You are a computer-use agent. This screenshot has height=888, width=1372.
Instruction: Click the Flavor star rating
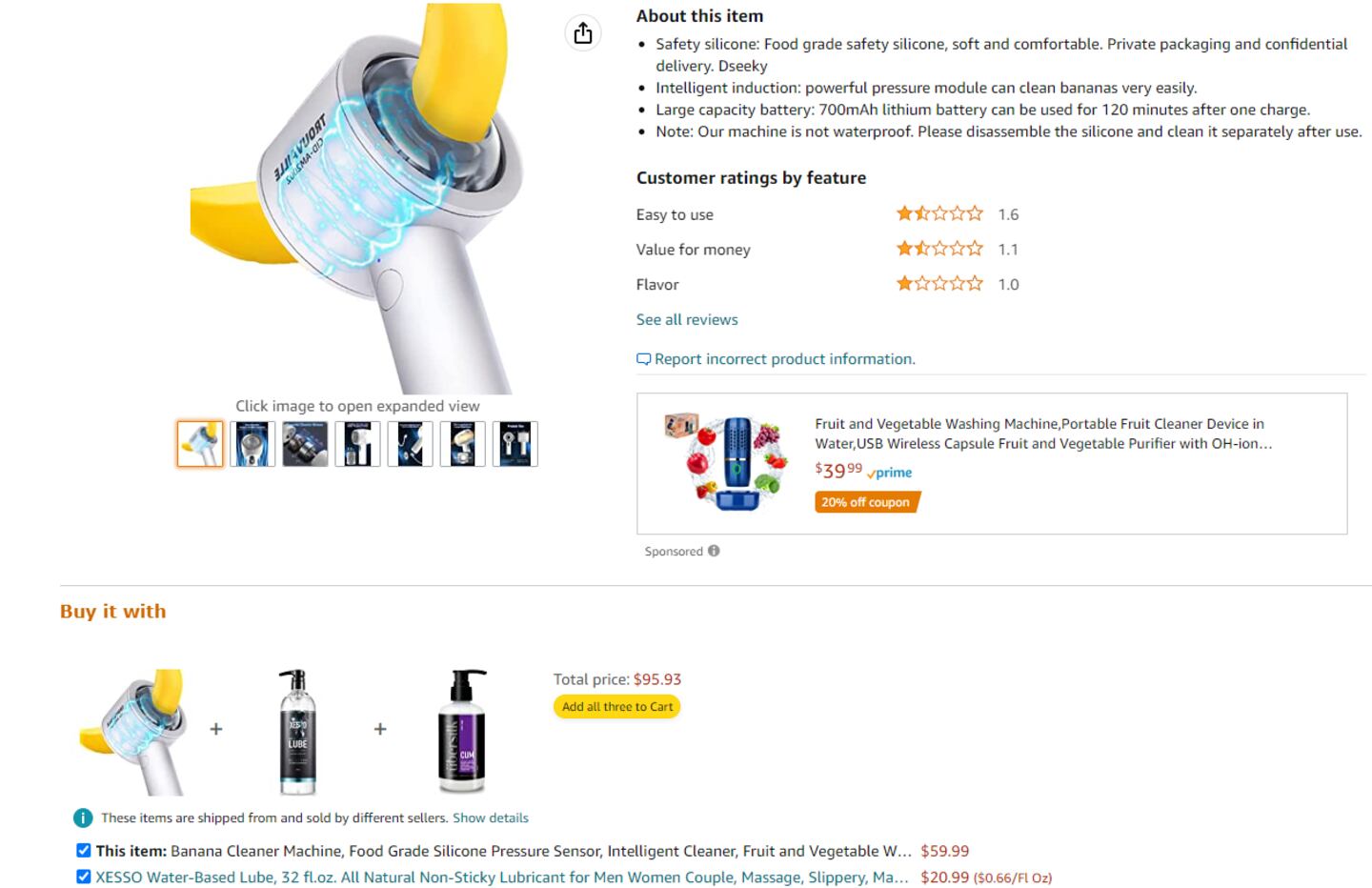[x=938, y=284]
